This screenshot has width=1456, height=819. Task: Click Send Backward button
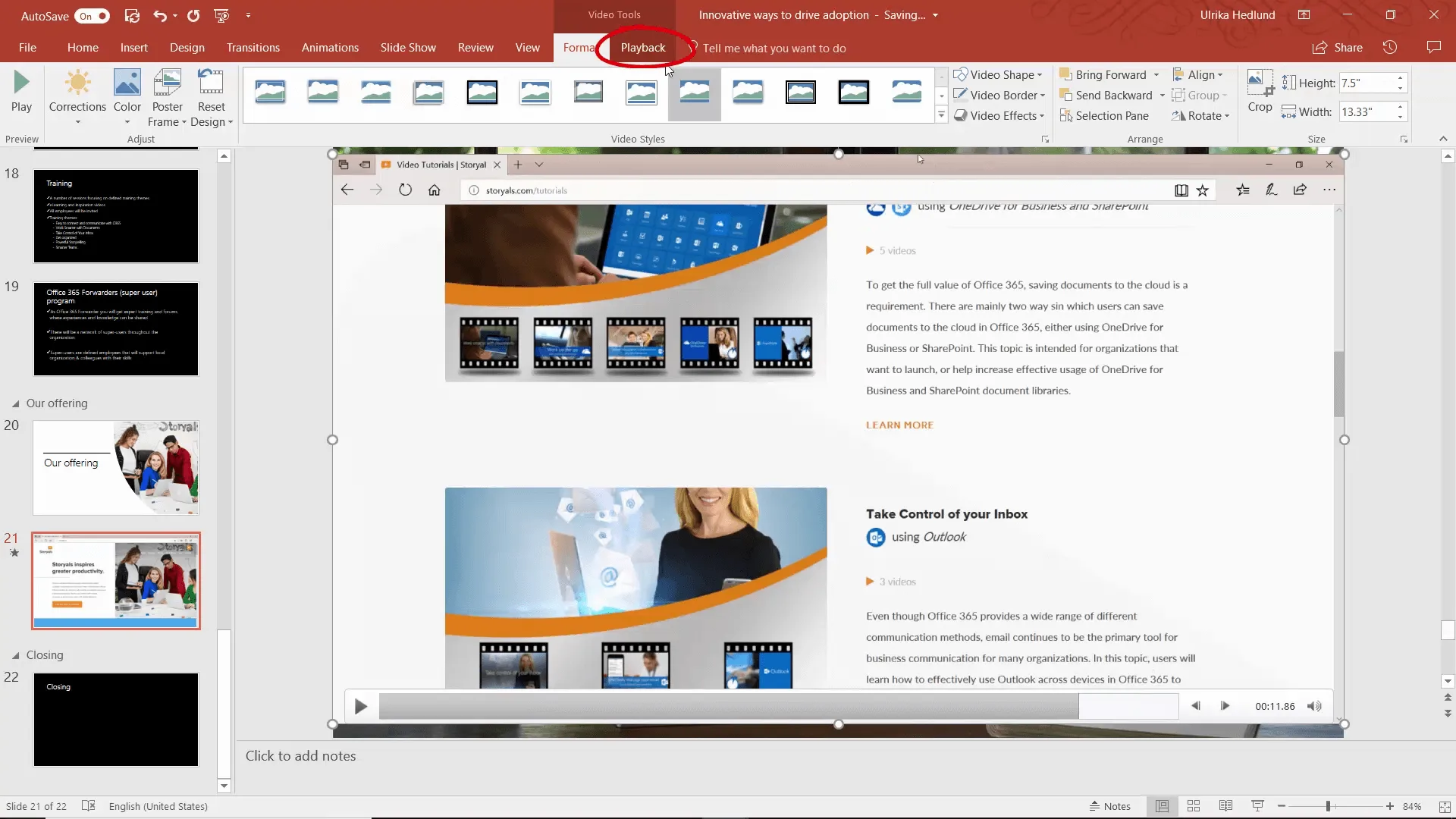[x=1106, y=95]
